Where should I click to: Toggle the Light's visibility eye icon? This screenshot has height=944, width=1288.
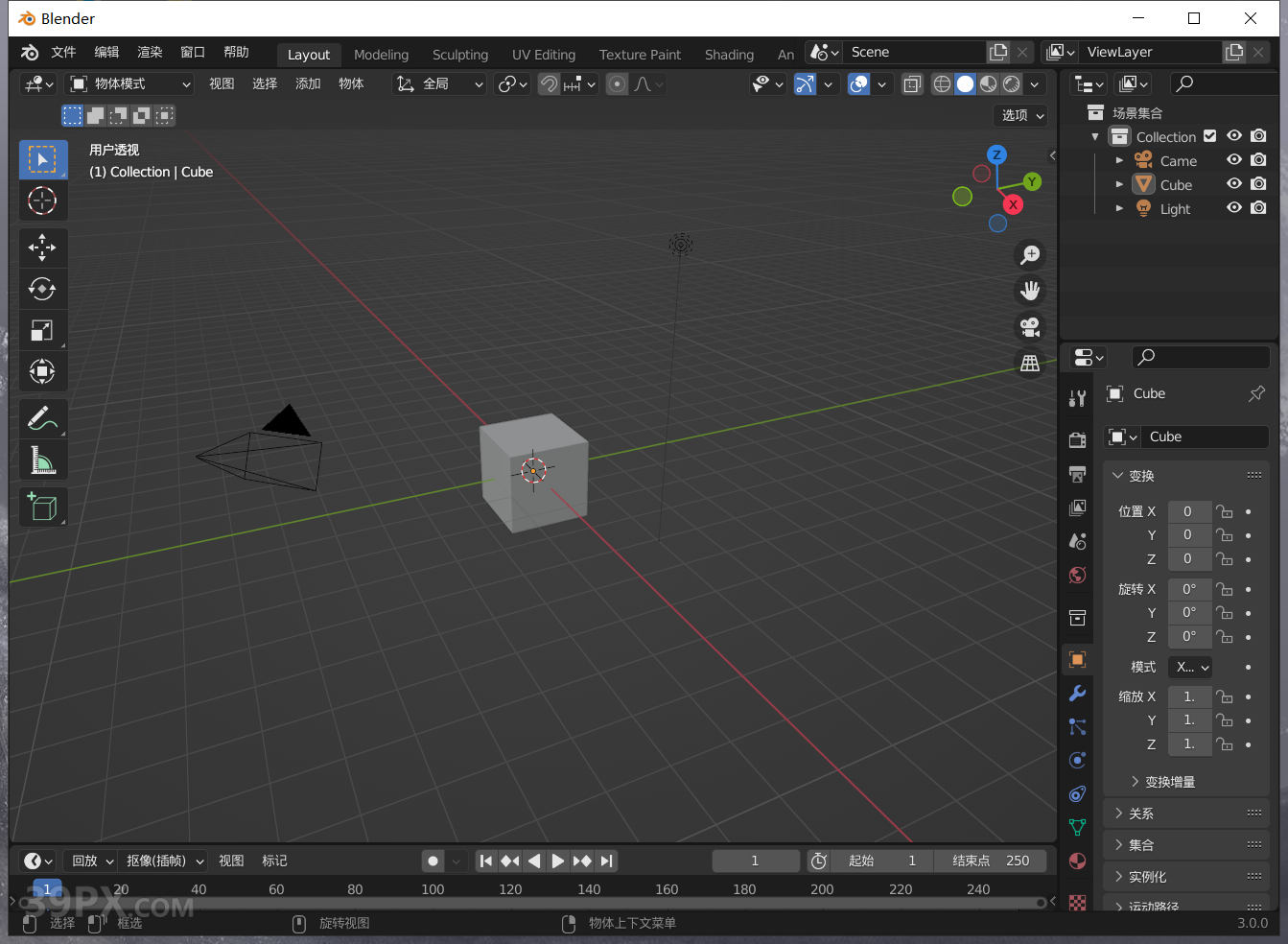[1234, 208]
